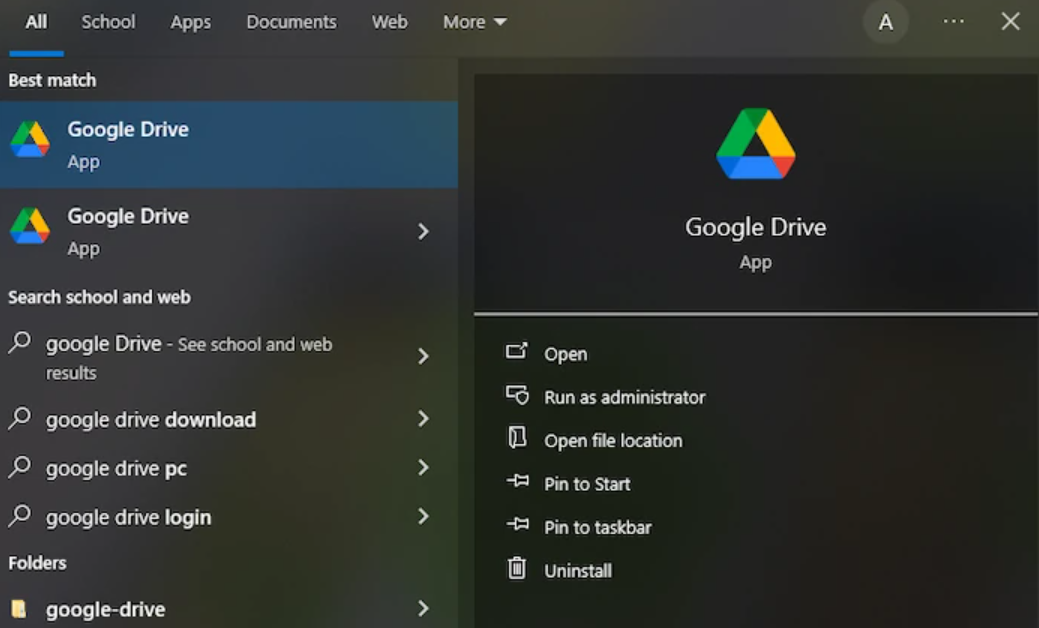Select the School search filter
The image size is (1039, 628).
[x=107, y=21]
